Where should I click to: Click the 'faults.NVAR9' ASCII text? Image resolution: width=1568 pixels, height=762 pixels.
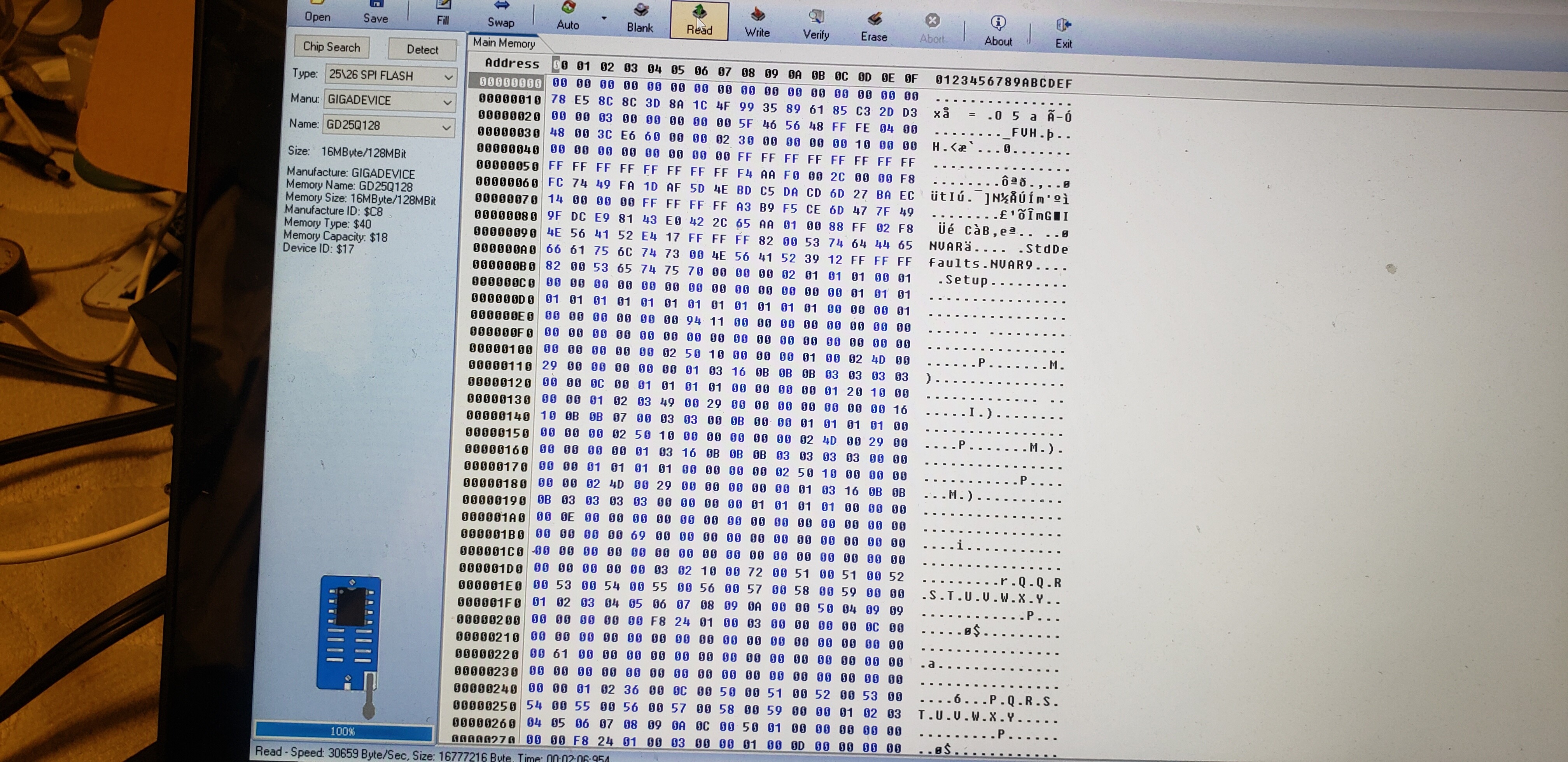coord(981,264)
